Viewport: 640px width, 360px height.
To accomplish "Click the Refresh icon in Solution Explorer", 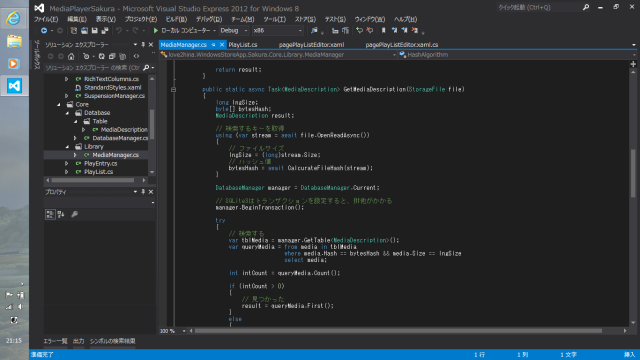I will click(x=101, y=56).
